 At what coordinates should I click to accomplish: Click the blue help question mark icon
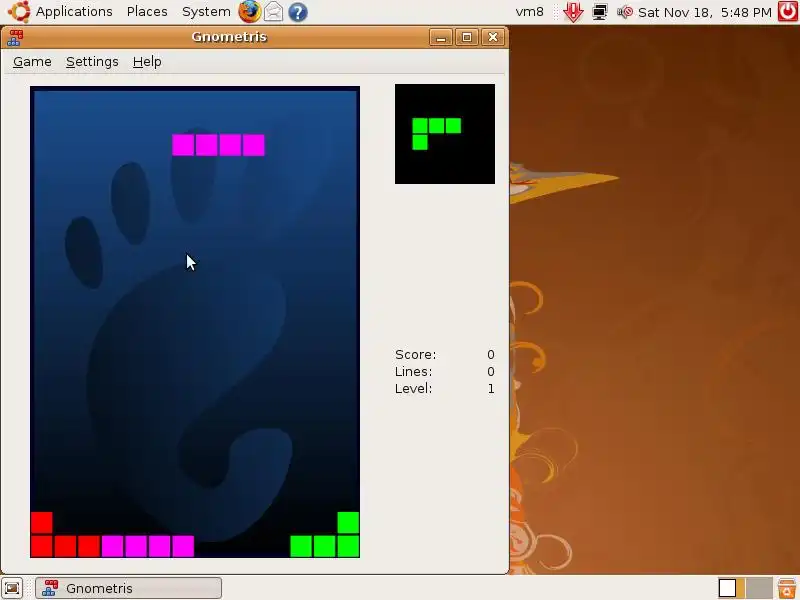(298, 12)
